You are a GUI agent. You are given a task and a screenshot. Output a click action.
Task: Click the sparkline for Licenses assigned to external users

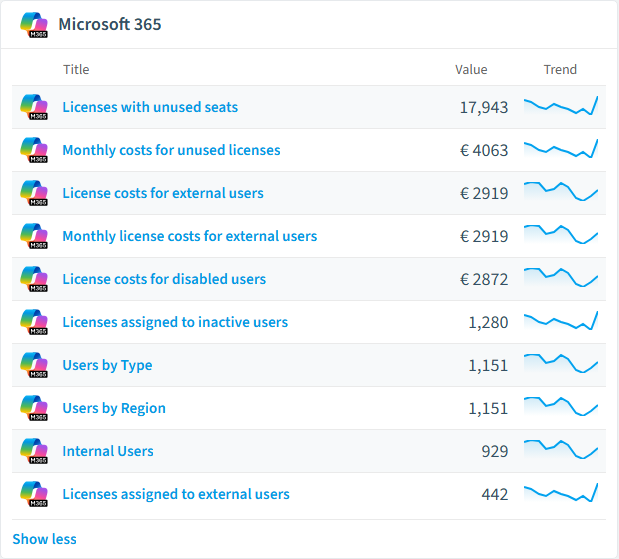coord(561,493)
